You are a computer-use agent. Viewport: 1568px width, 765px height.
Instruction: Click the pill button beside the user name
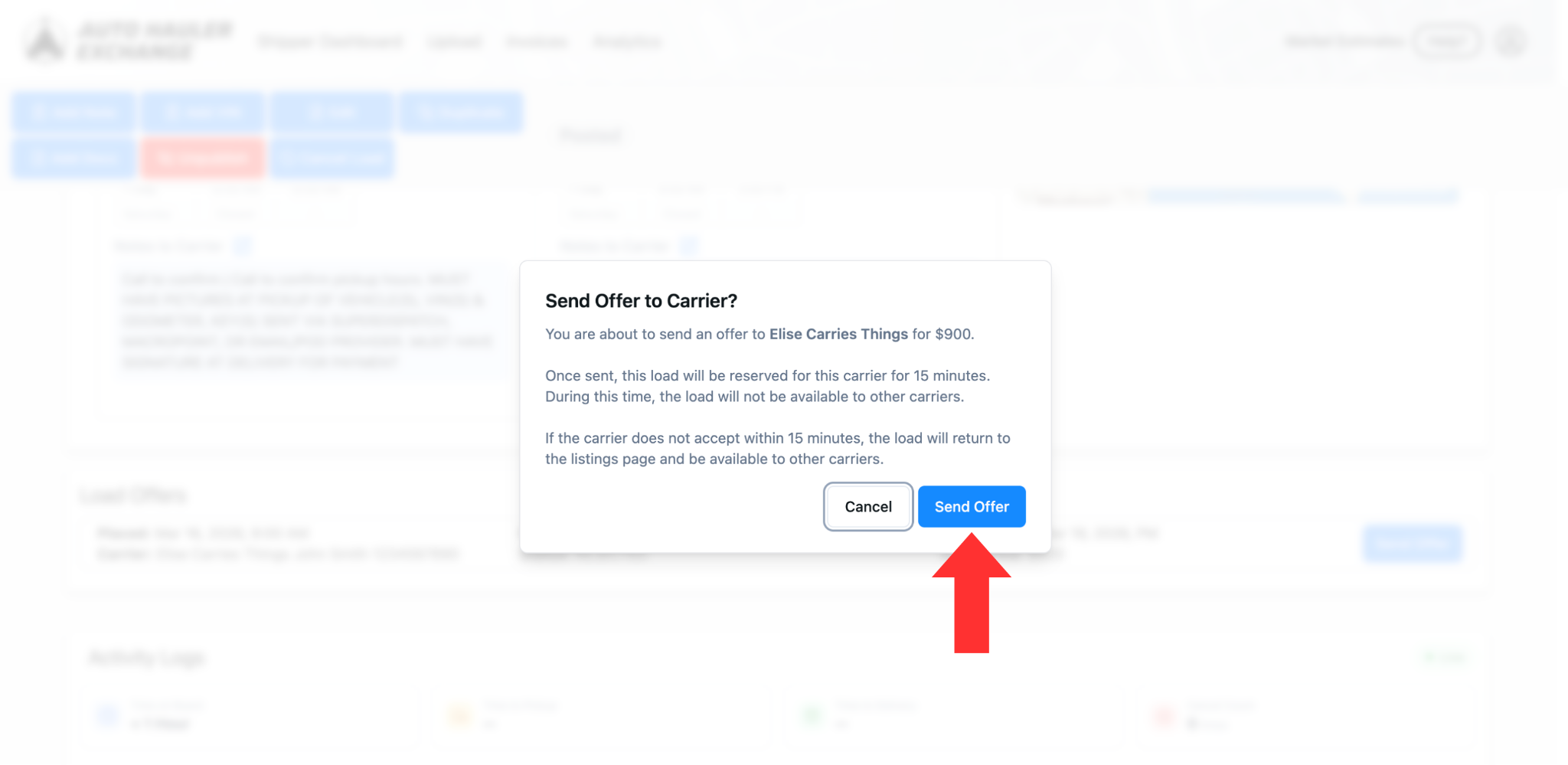[1446, 41]
